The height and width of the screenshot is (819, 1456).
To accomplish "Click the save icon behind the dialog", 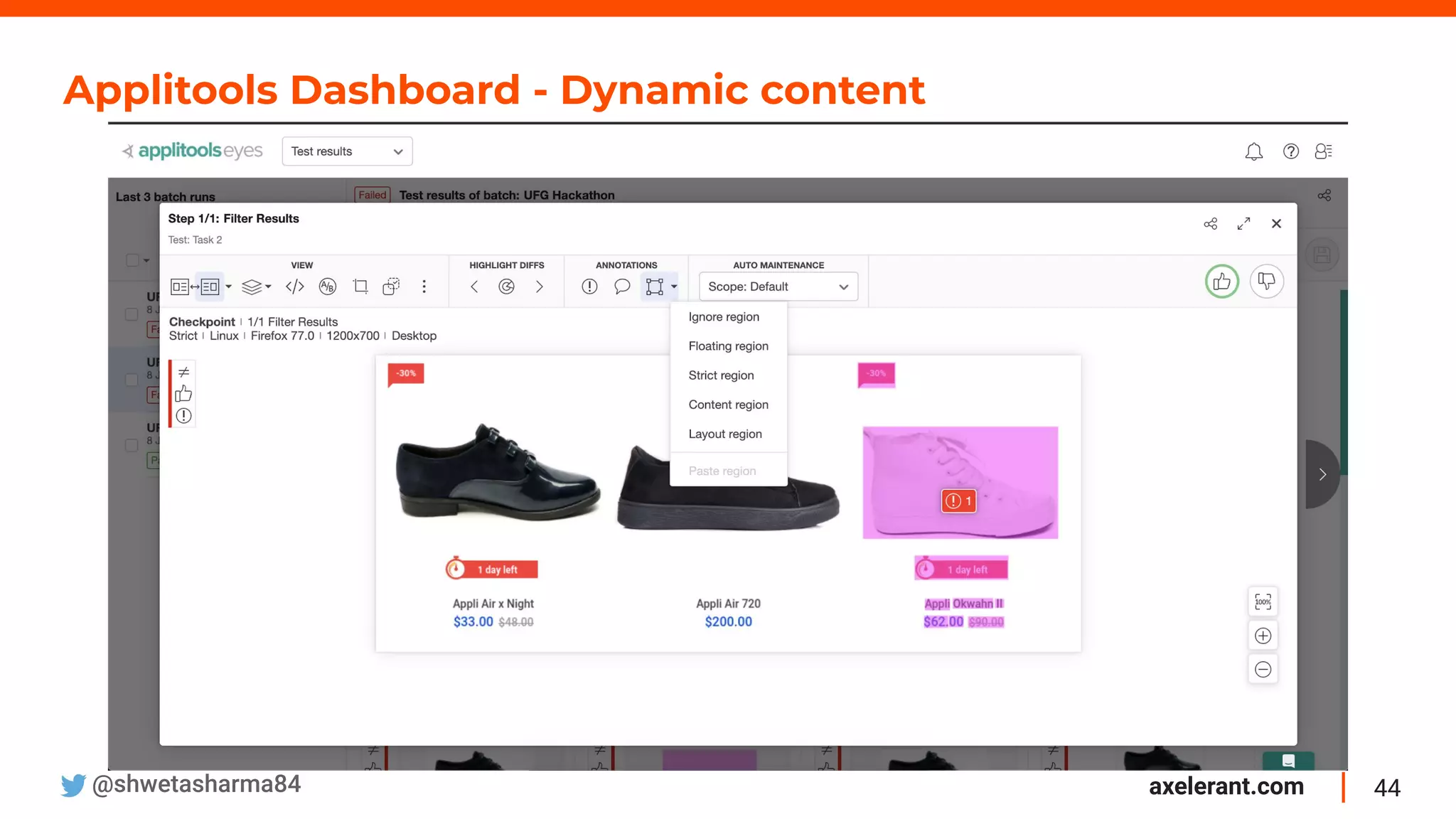I will [x=1322, y=255].
